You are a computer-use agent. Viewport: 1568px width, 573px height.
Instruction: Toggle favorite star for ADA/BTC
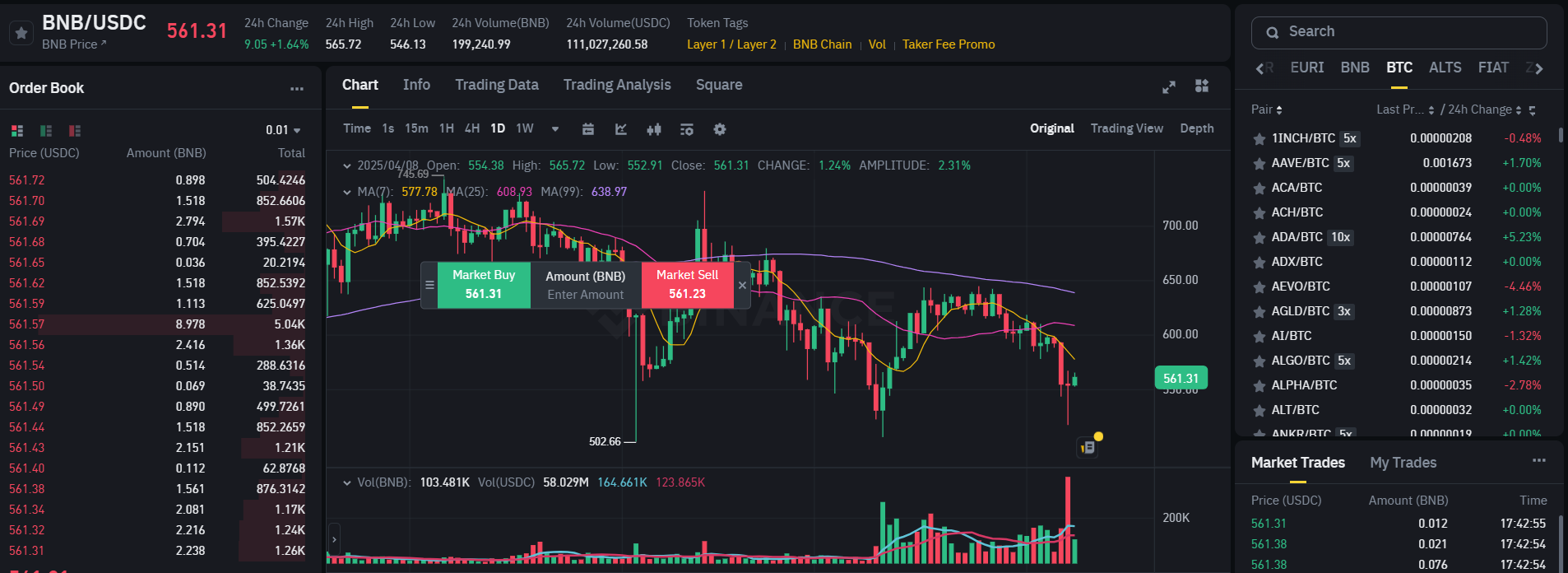click(x=1259, y=238)
